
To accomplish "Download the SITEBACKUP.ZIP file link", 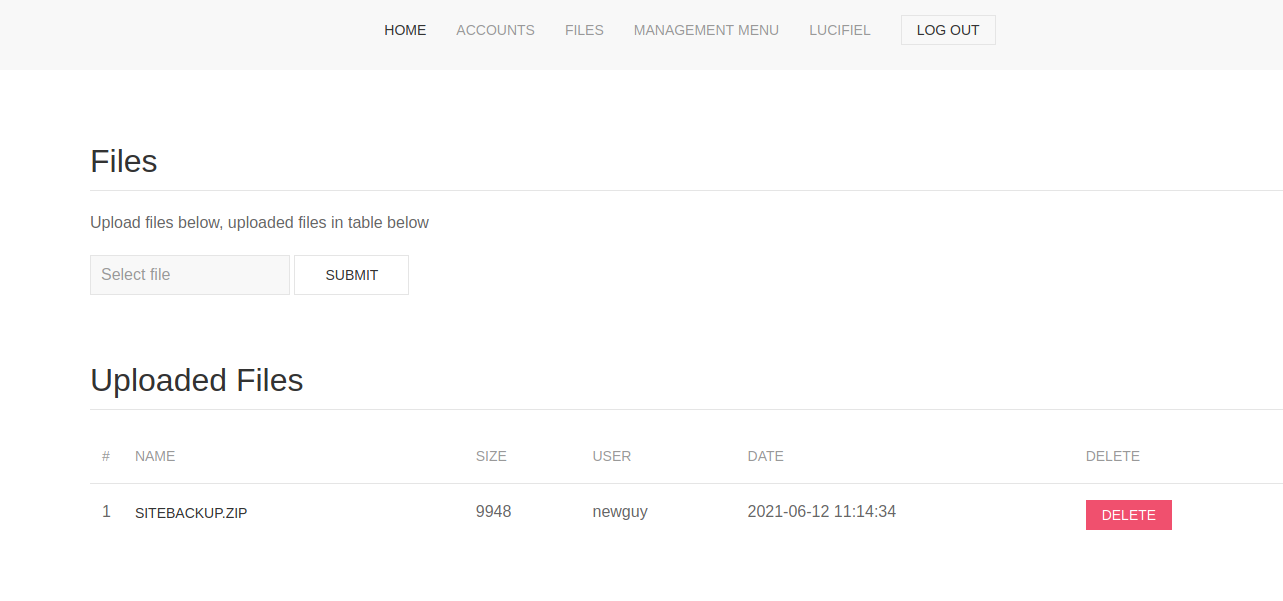I will pos(191,513).
